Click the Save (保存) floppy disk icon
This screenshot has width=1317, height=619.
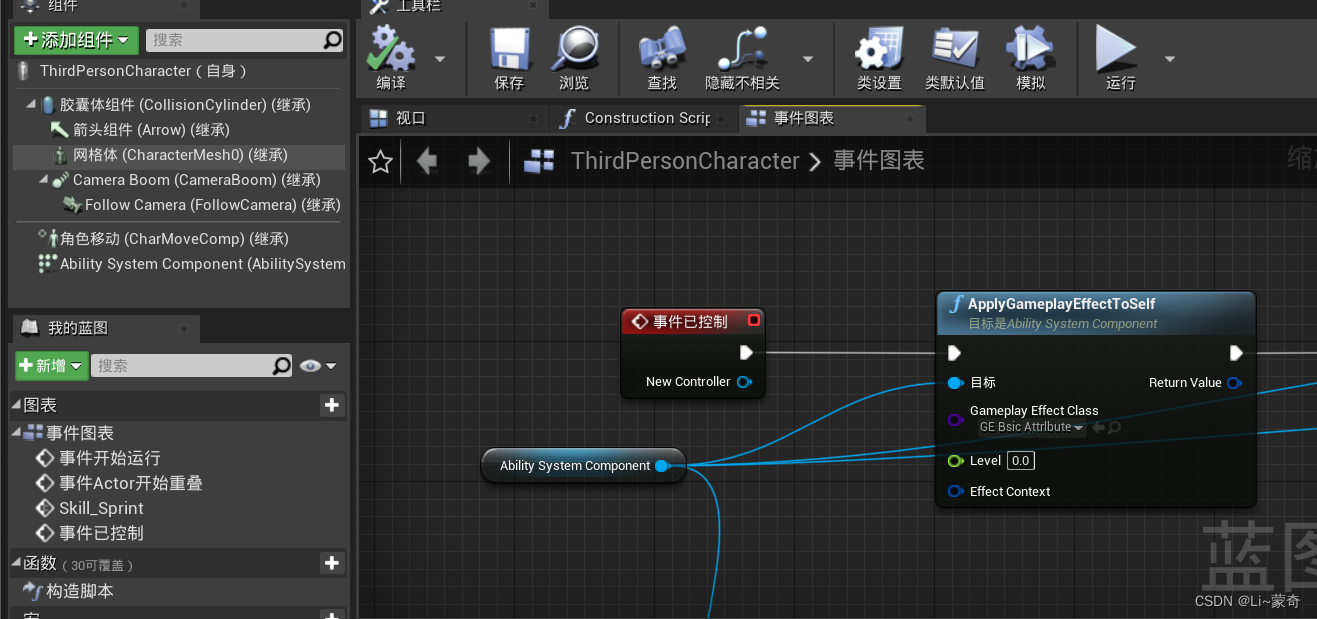[509, 48]
